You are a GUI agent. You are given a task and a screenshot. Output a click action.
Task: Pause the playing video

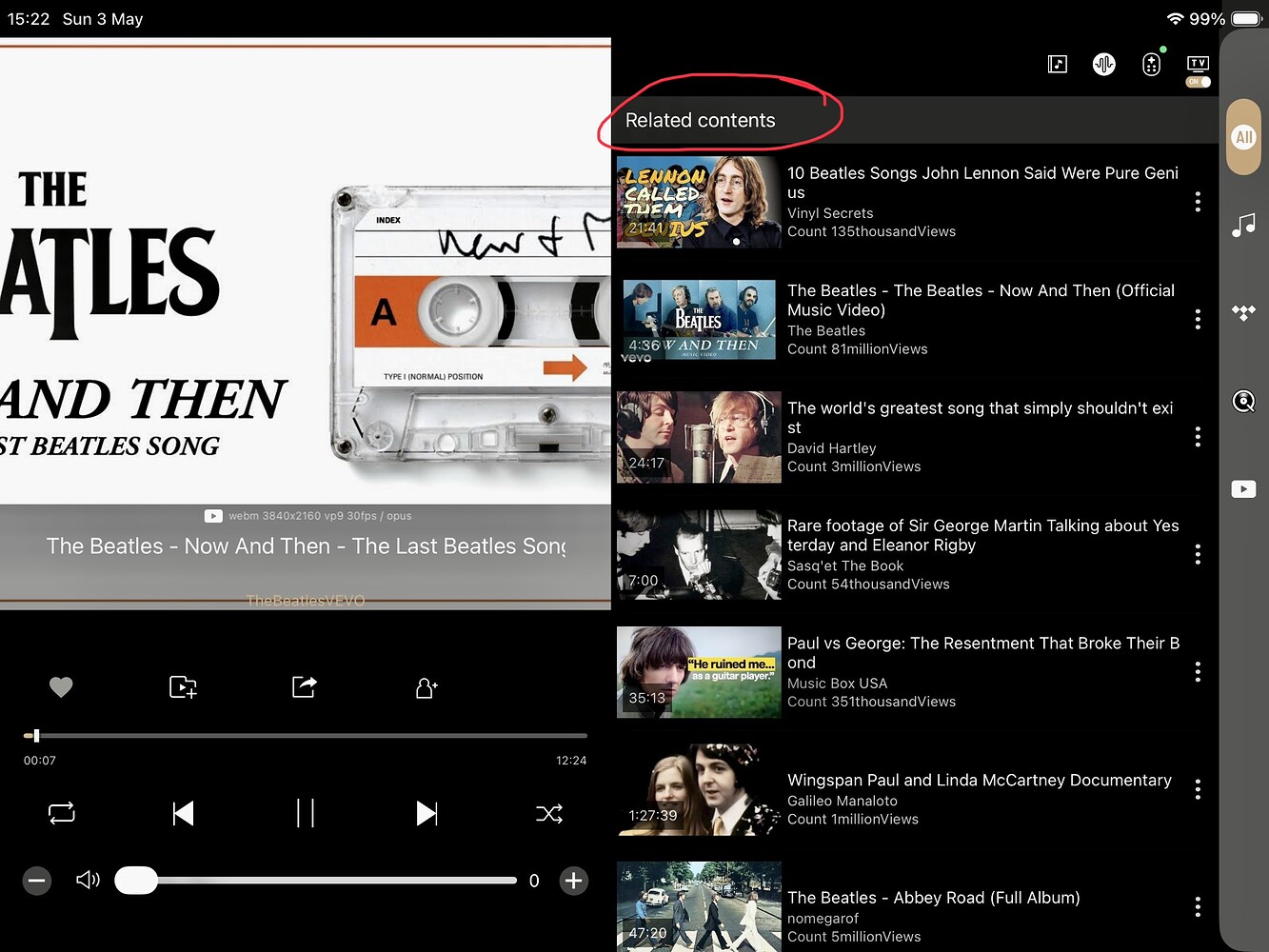306,813
